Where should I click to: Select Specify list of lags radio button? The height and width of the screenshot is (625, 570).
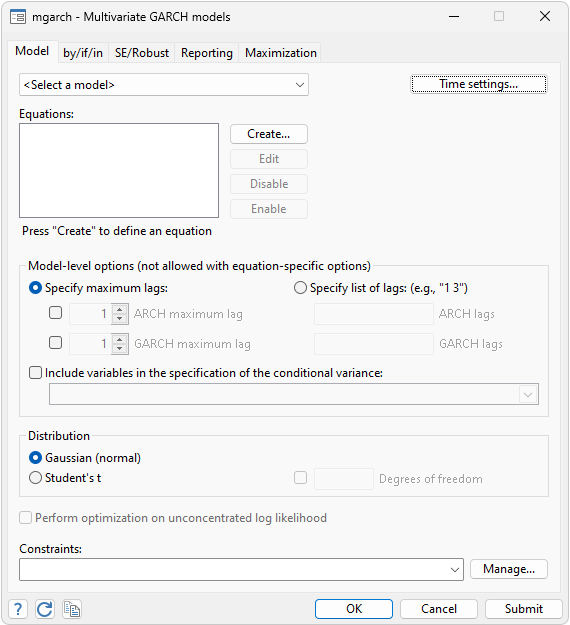(300, 287)
